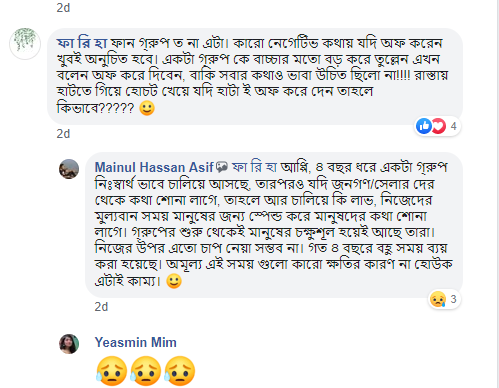Image resolution: width=499 pixels, height=388 pixels.
Task: Click the author badge icon beside Mainul Hassan Asif
Action: coord(222,167)
